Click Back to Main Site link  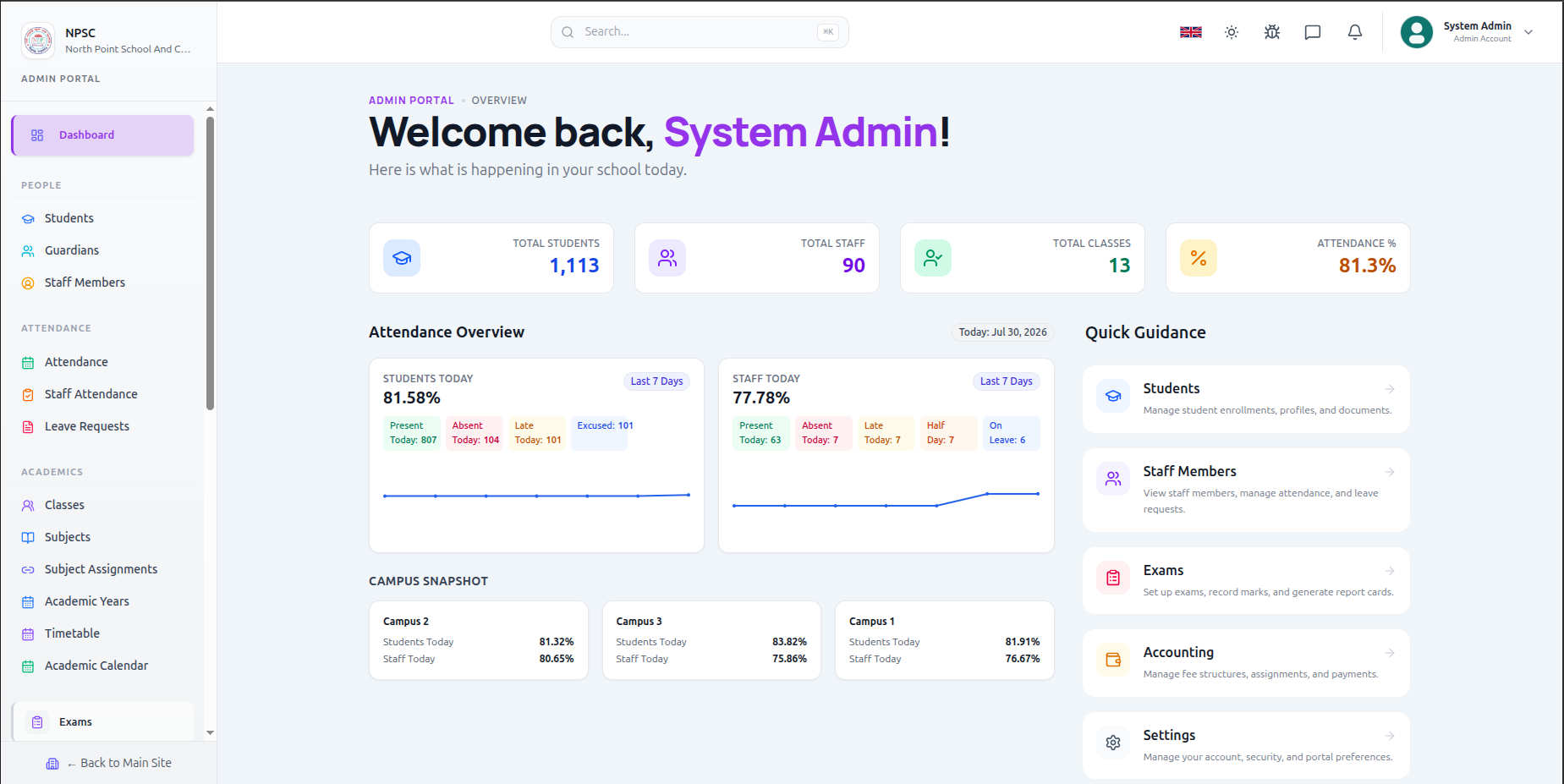(109, 763)
